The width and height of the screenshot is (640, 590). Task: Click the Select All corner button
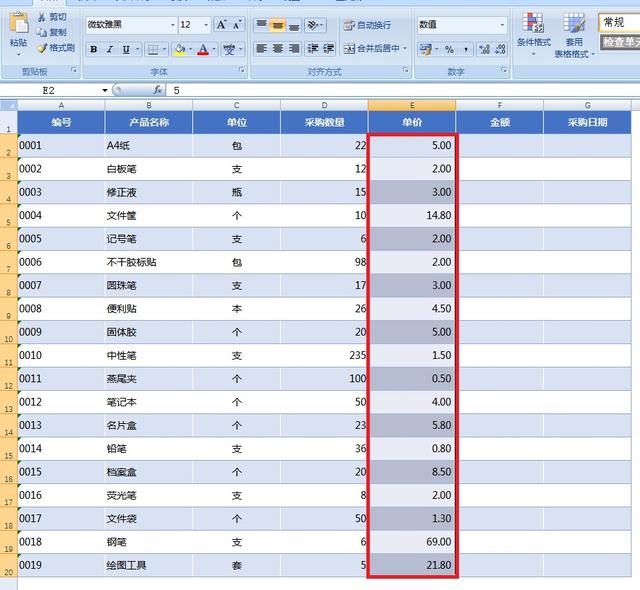click(9, 105)
